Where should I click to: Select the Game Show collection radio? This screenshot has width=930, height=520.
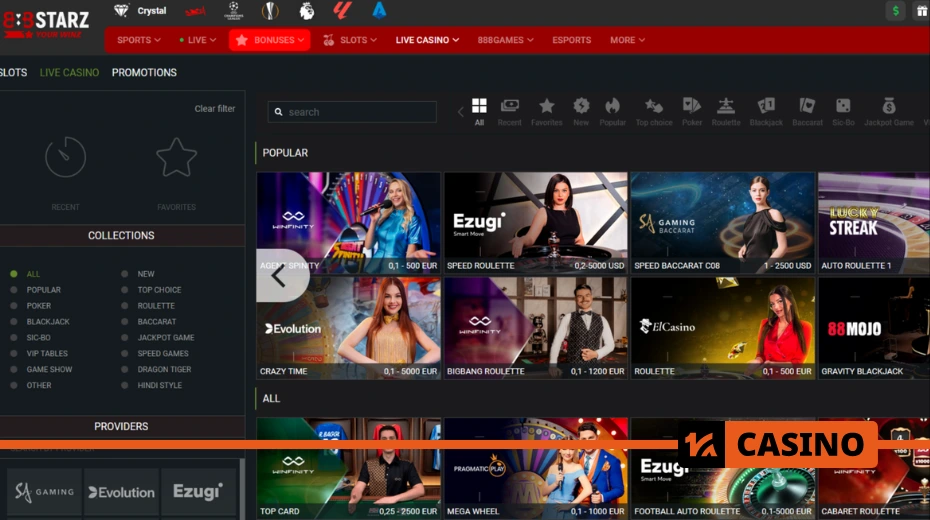(14, 369)
